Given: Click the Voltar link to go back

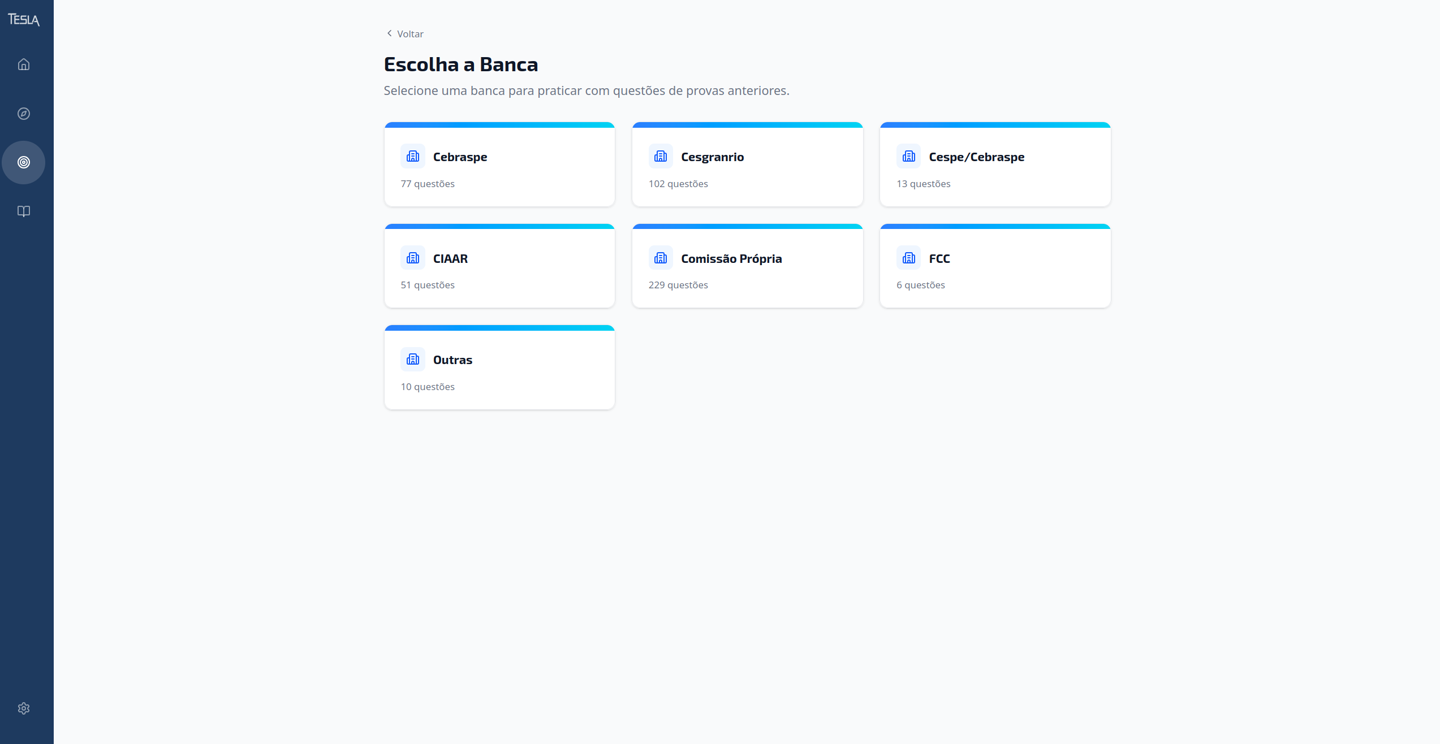Looking at the screenshot, I should pyautogui.click(x=409, y=33).
